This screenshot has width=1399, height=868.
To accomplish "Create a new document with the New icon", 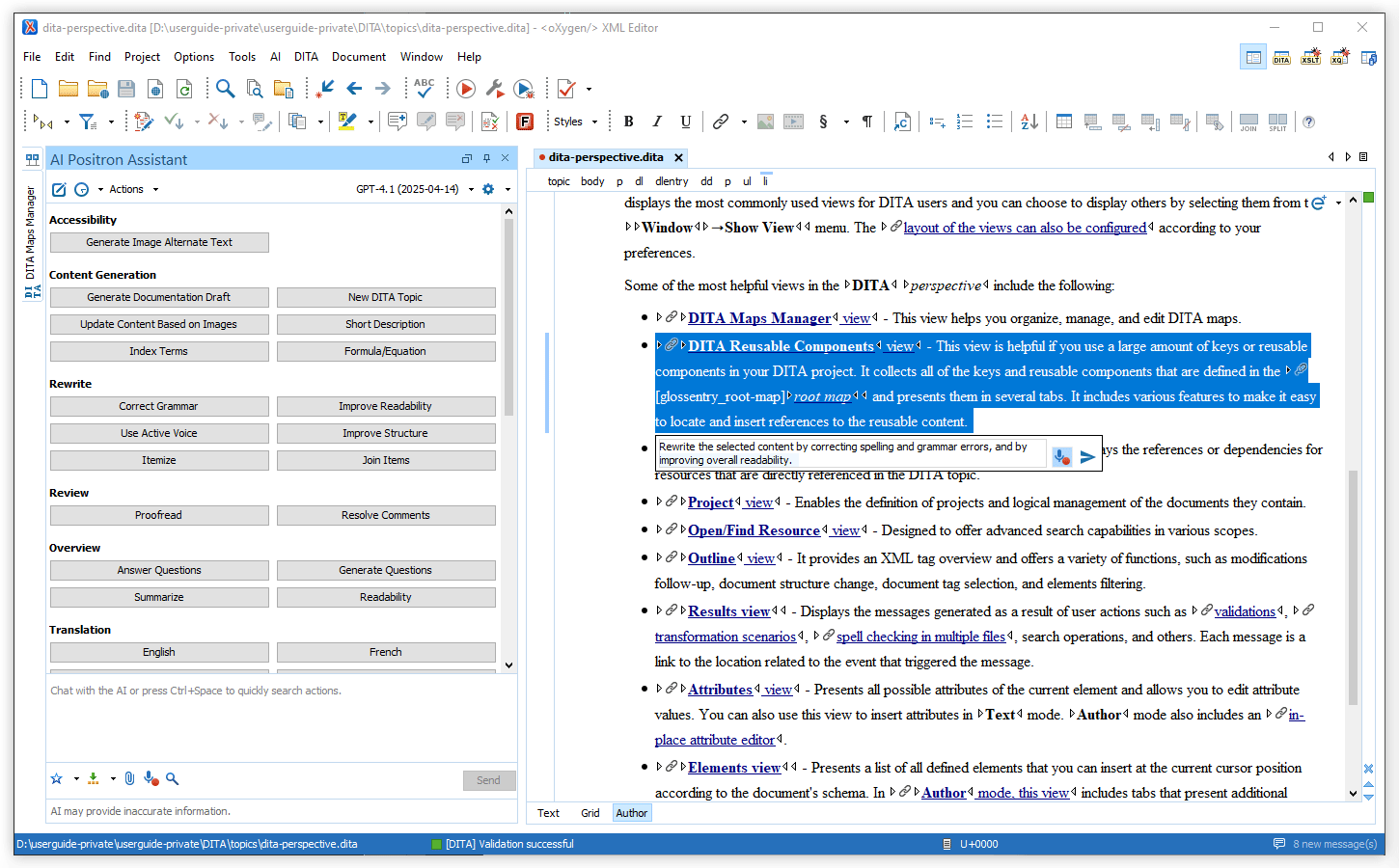I will [40, 89].
